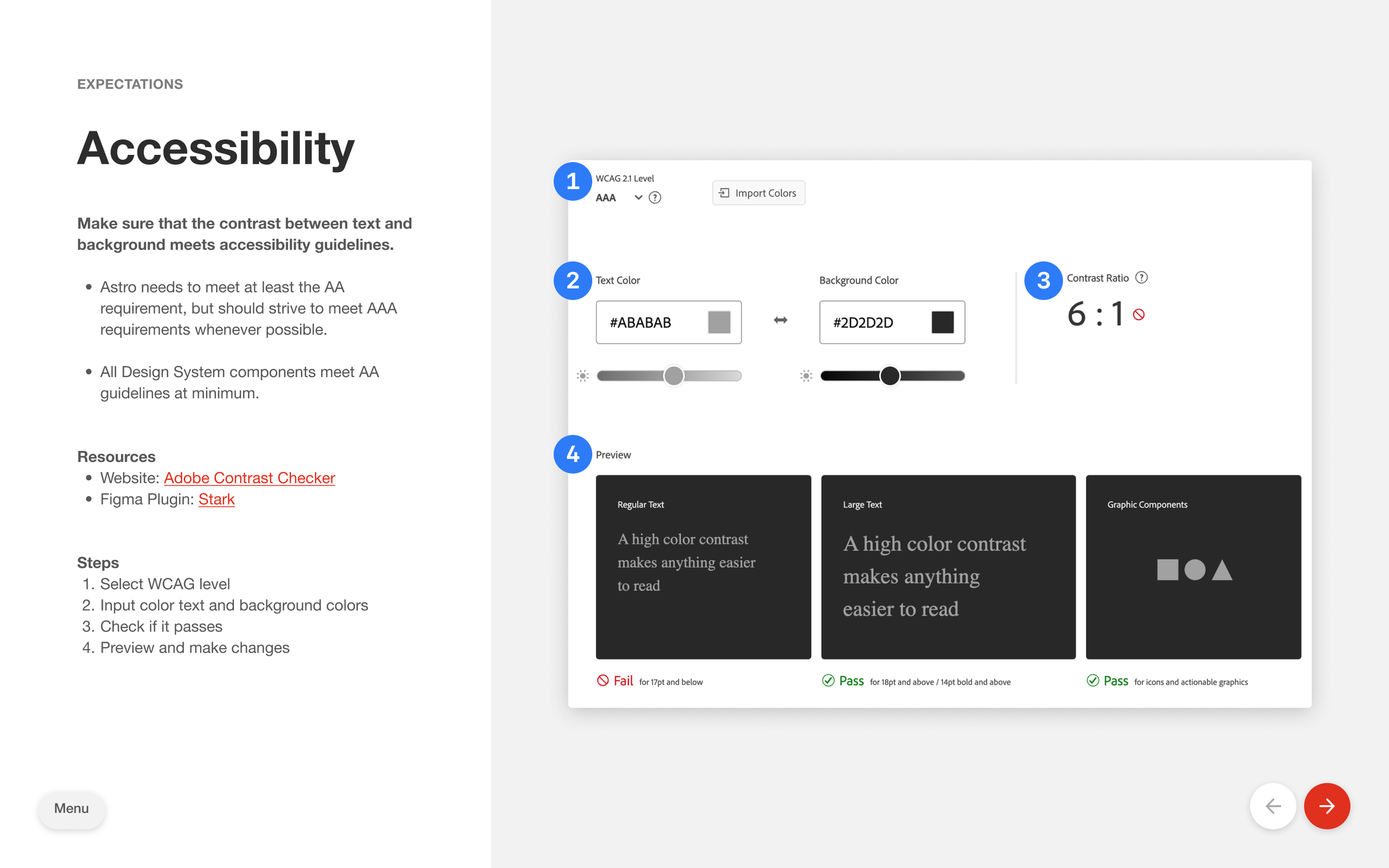
Task: Click the Contrast Ratio help icon
Action: click(x=1142, y=277)
